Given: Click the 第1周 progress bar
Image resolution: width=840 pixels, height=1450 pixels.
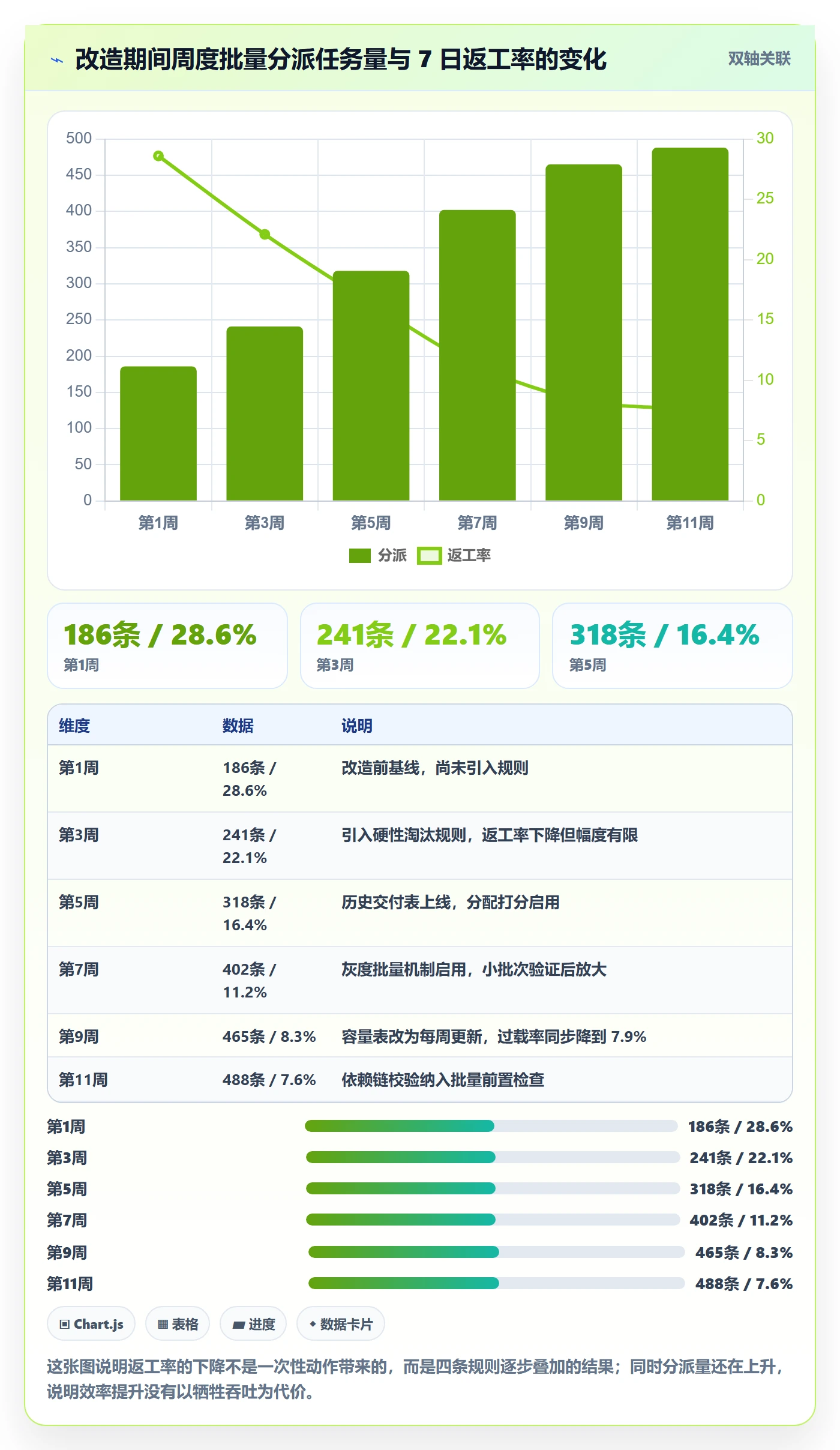Looking at the screenshot, I should point(491,1126).
